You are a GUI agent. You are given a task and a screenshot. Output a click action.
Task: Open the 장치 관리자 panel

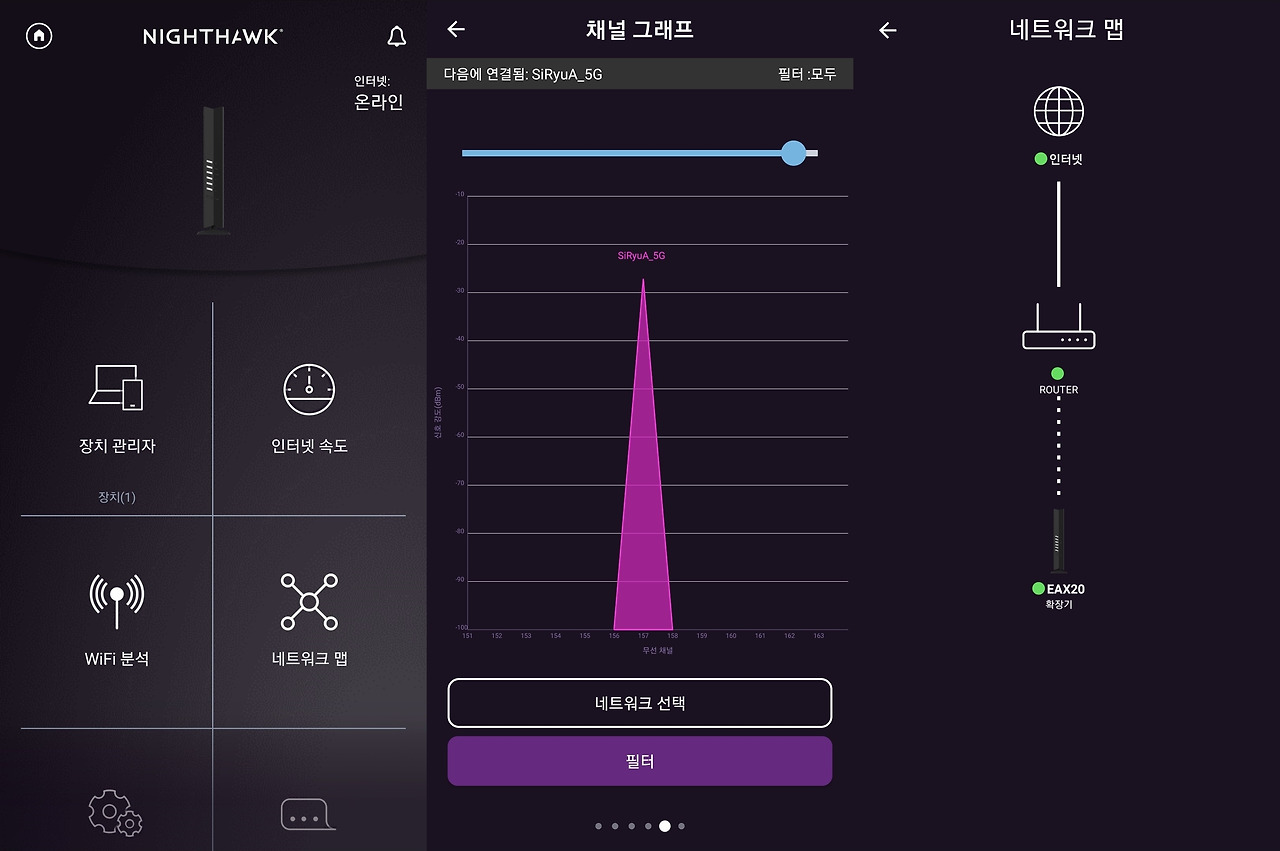(x=115, y=410)
